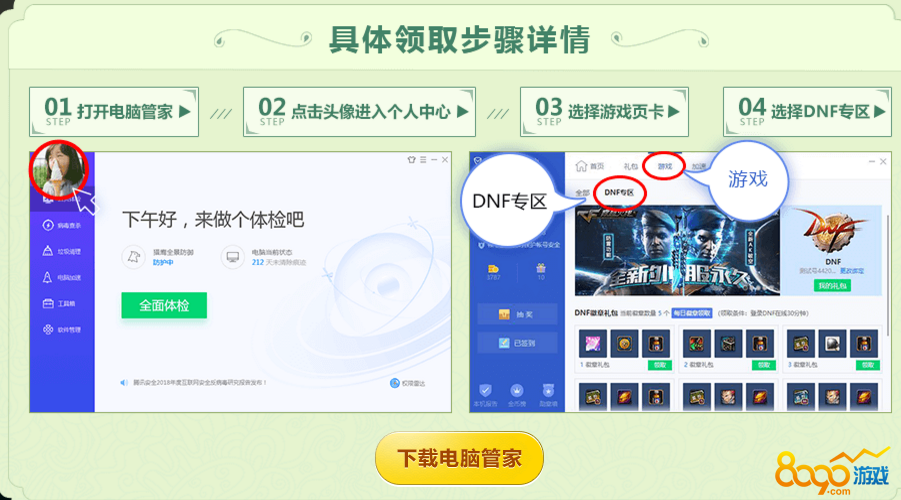
Task: Open 病毒查杀 in the left sidebar
Action: (62, 225)
